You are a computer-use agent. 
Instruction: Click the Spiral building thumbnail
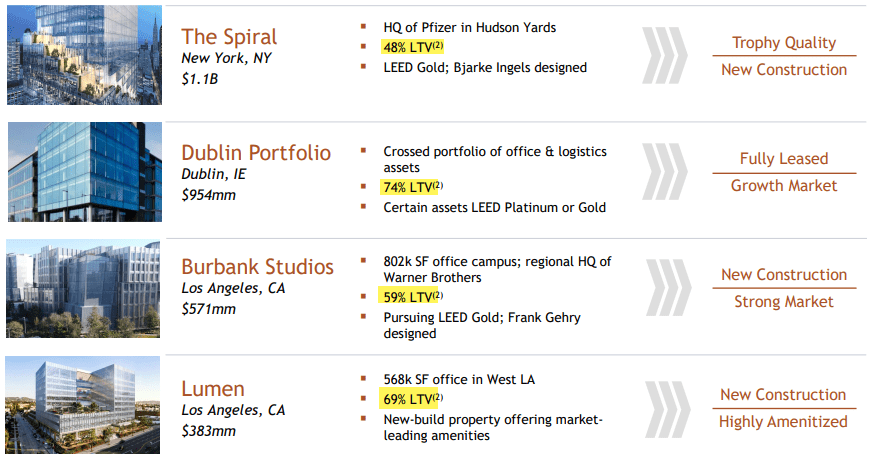[x=84, y=55]
